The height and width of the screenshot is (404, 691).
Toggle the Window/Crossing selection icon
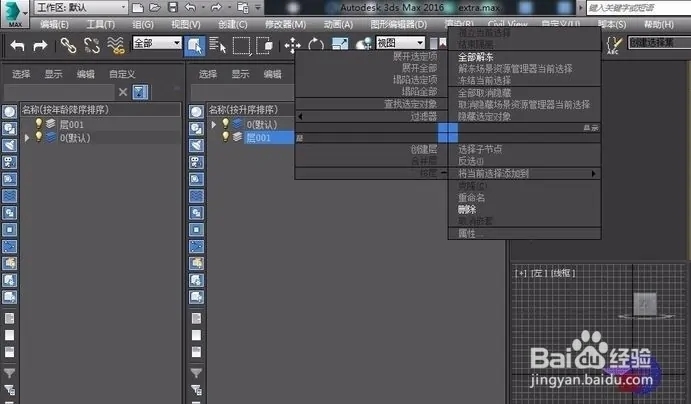tap(264, 45)
